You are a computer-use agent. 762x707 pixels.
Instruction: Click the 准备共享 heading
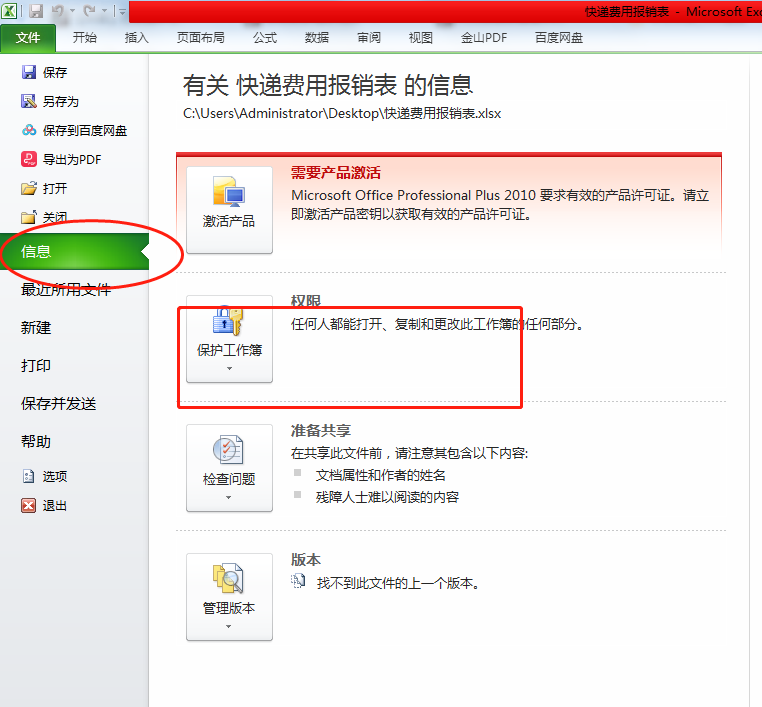click(321, 431)
